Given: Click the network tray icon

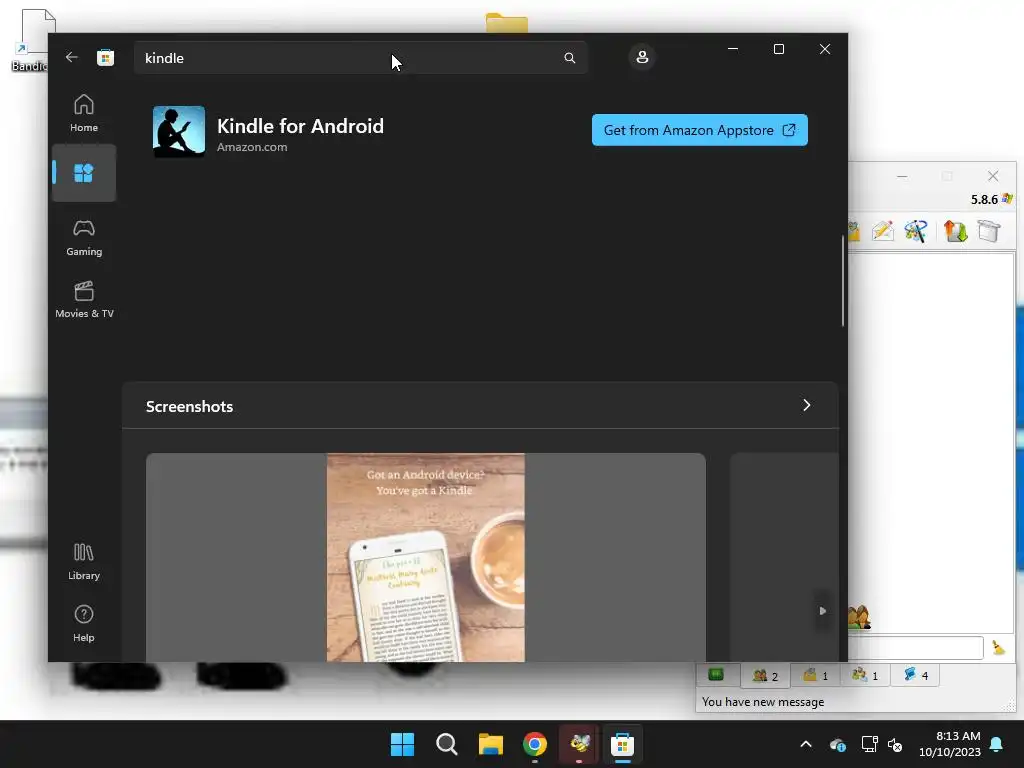Looking at the screenshot, I should (869, 744).
